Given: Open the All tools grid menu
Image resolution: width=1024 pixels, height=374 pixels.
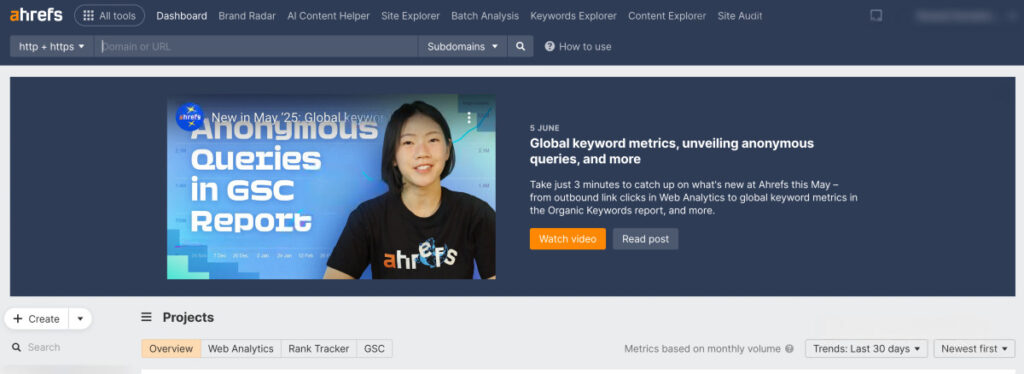Looking at the screenshot, I should tap(109, 16).
